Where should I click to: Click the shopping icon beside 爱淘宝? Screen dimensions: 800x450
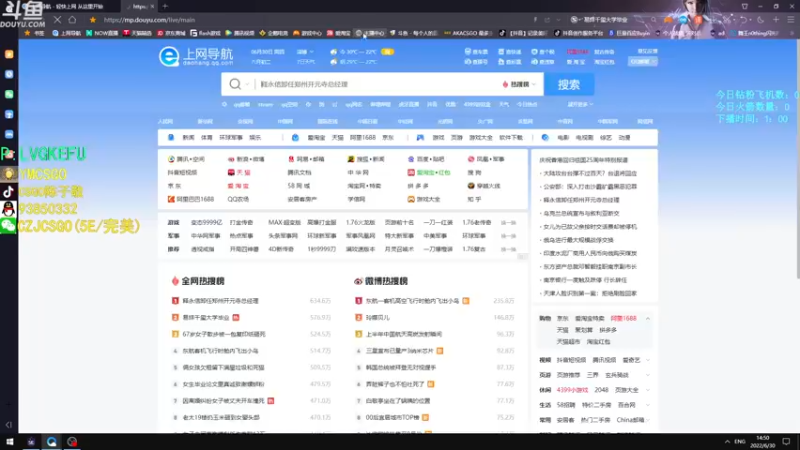295,138
